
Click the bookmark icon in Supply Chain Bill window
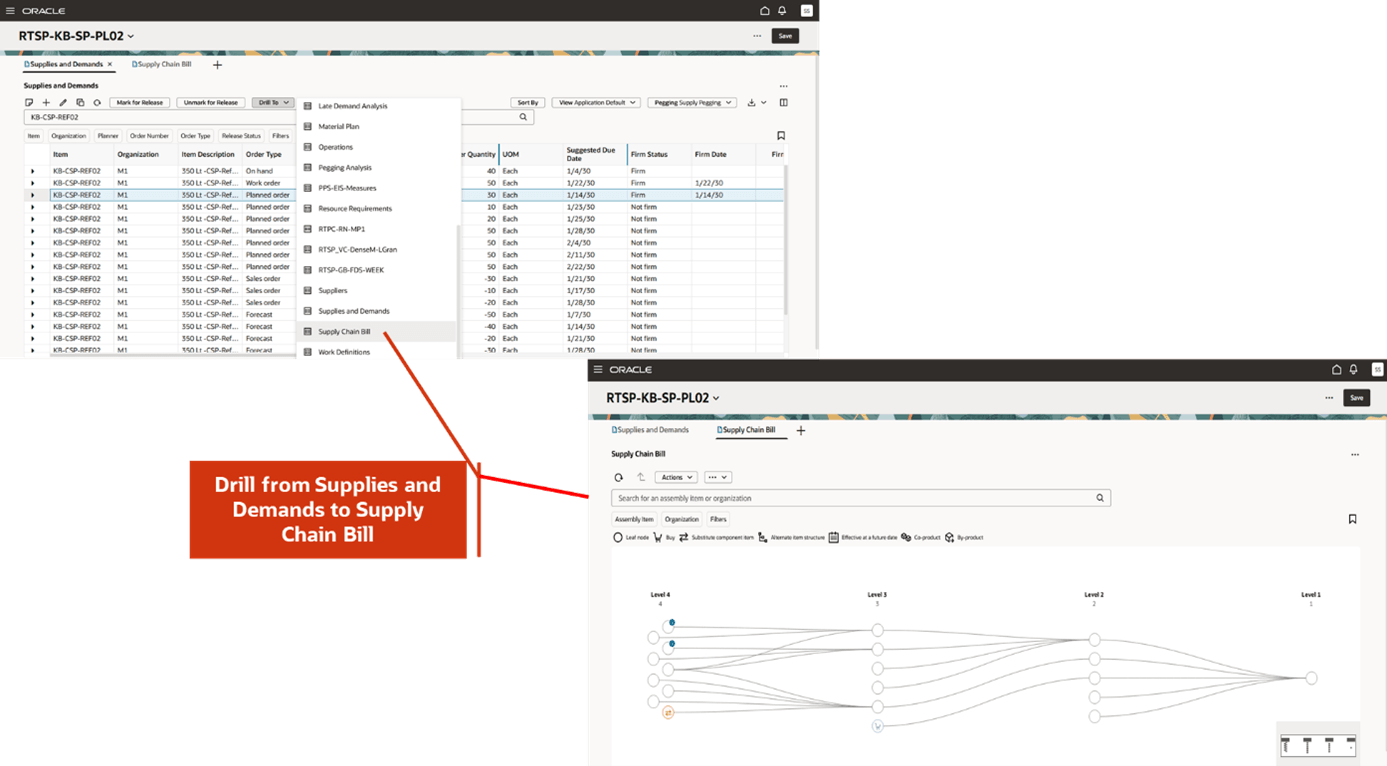(x=1352, y=519)
